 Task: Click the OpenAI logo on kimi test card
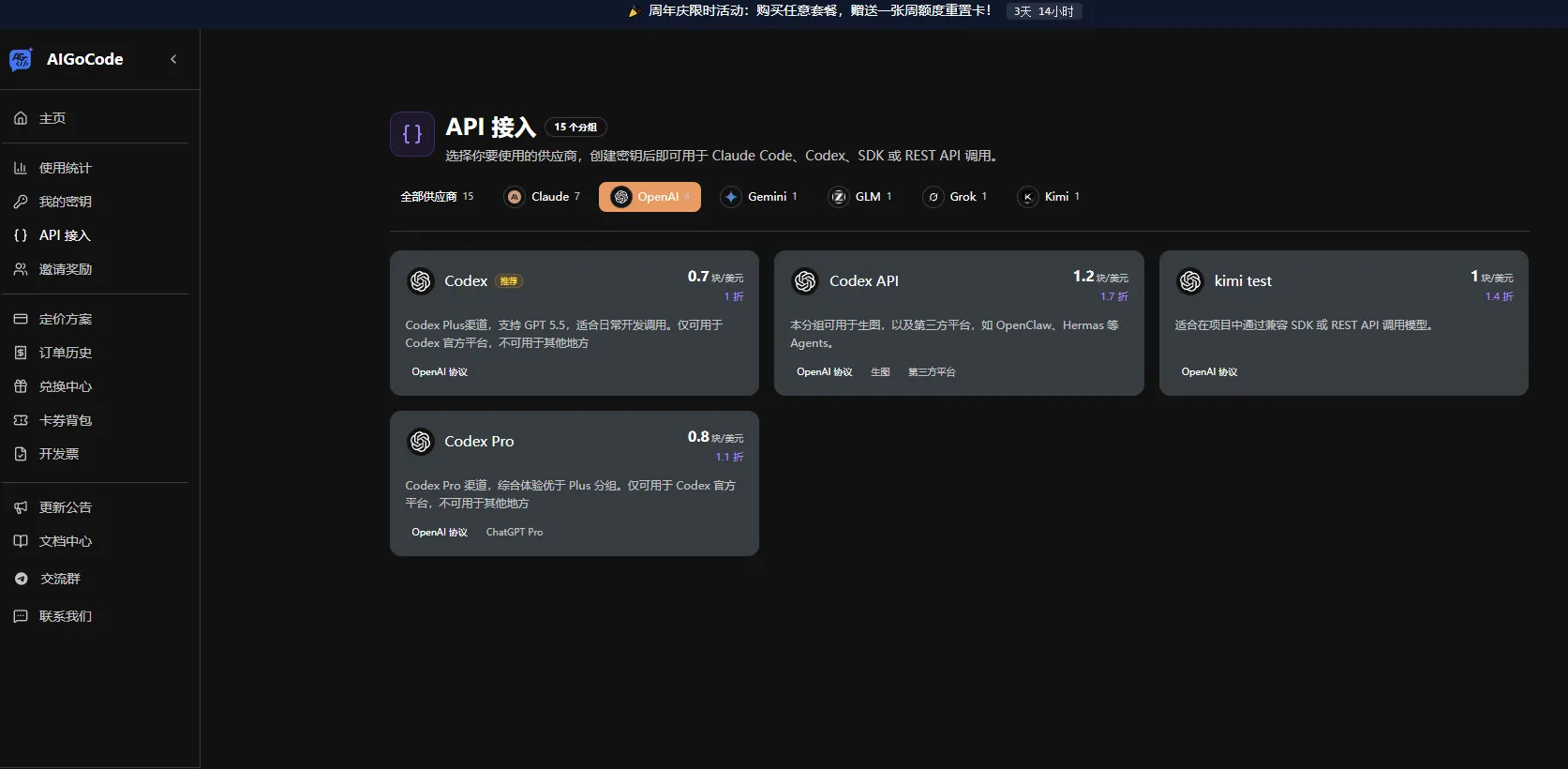pos(1190,281)
